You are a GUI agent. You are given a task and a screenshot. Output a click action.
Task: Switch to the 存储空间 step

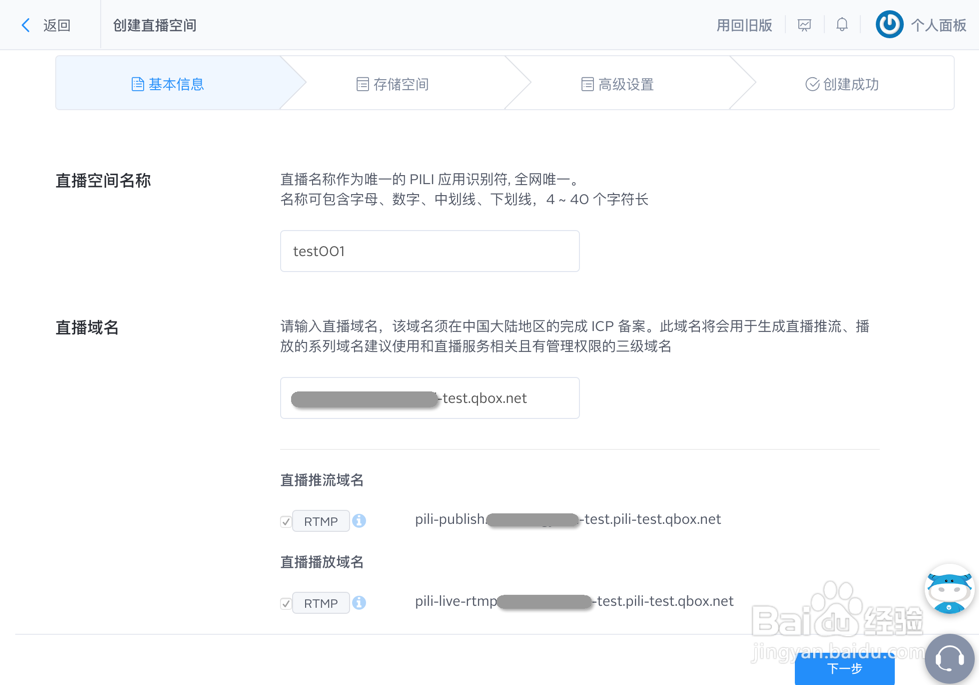(x=391, y=84)
